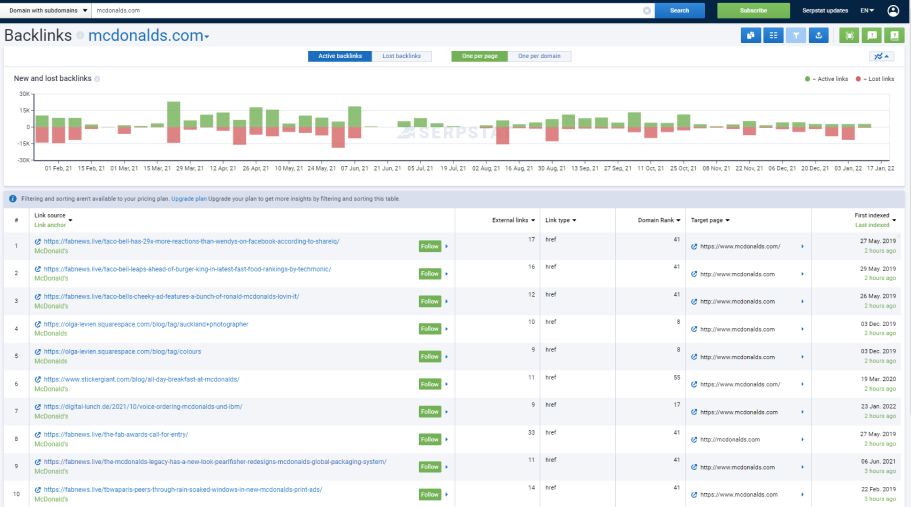The width and height of the screenshot is (911, 507).
Task: Open Domain with subdomains dropdown
Action: pyautogui.click(x=48, y=10)
